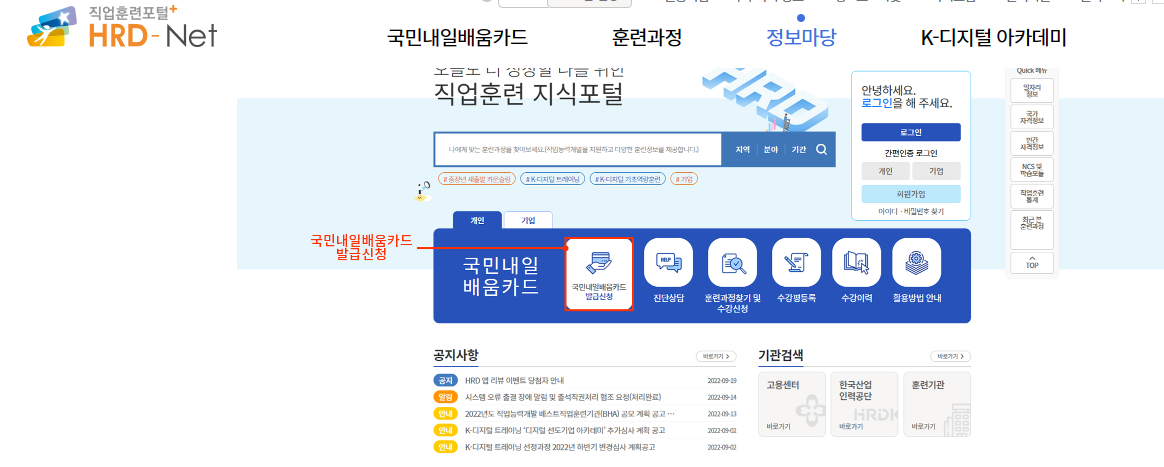The height and width of the screenshot is (467, 1164).
Task: Click 바로가기 next to 기관검색
Action: (950, 356)
